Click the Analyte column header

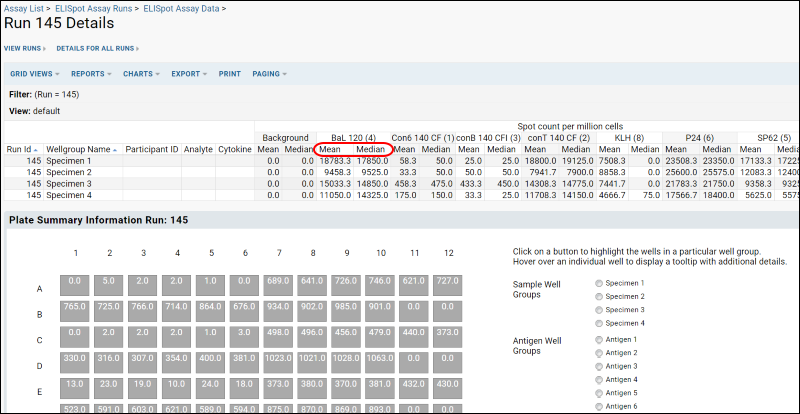(x=198, y=150)
